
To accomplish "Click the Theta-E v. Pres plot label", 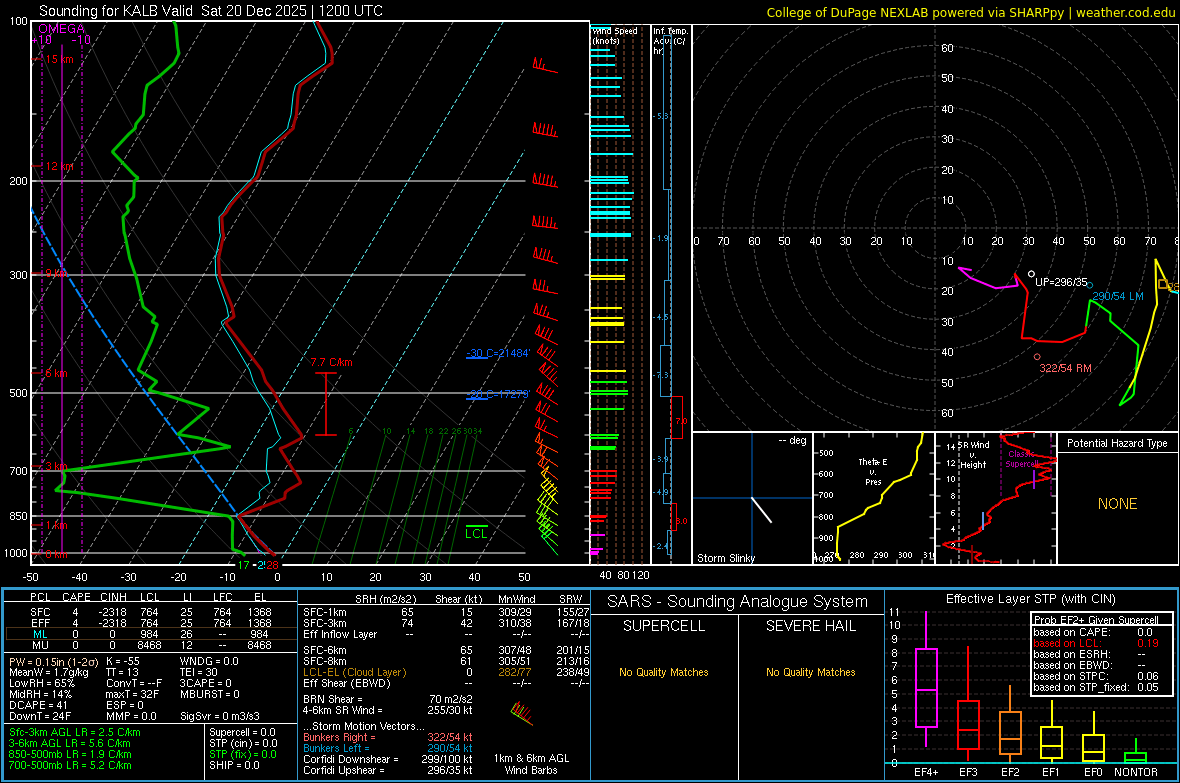I will click(873, 472).
